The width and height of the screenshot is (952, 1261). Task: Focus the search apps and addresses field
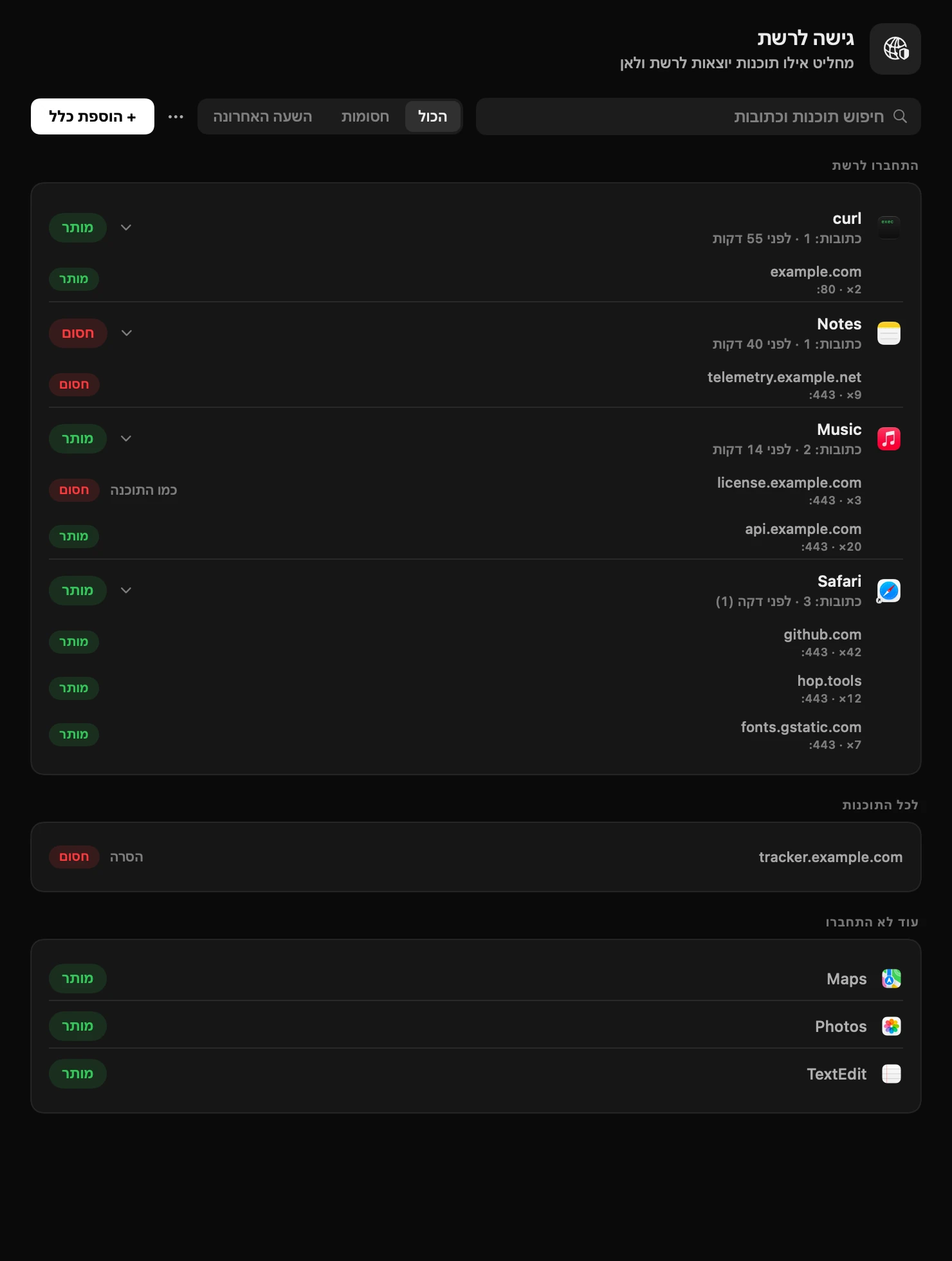coord(699,116)
